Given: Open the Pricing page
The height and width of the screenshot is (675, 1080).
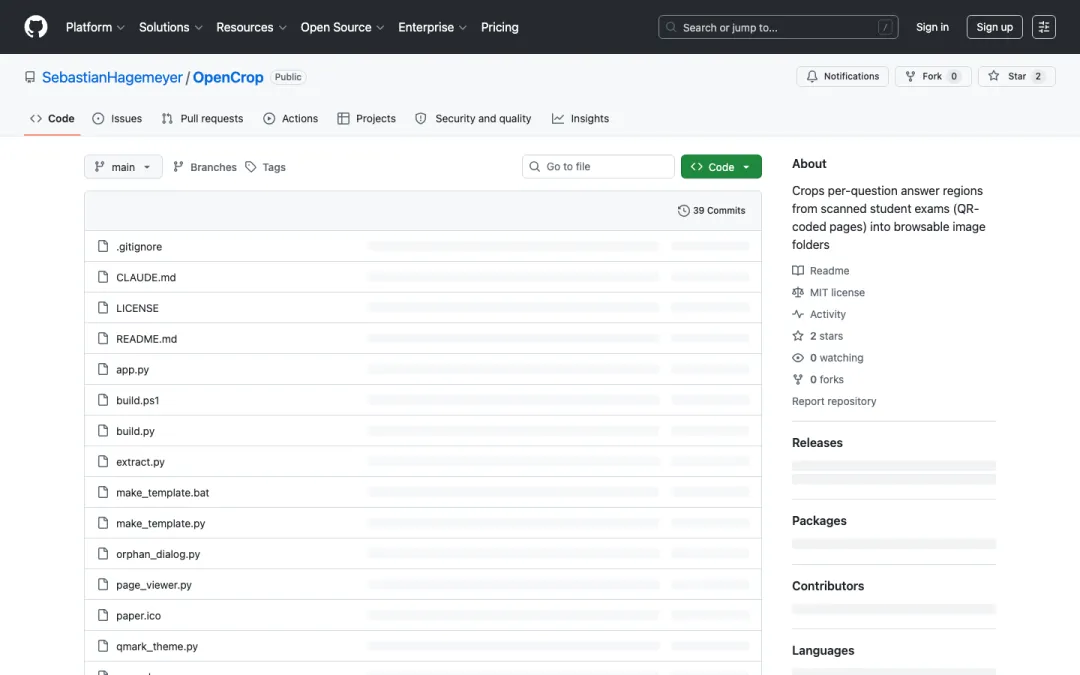Looking at the screenshot, I should [x=499, y=28].
